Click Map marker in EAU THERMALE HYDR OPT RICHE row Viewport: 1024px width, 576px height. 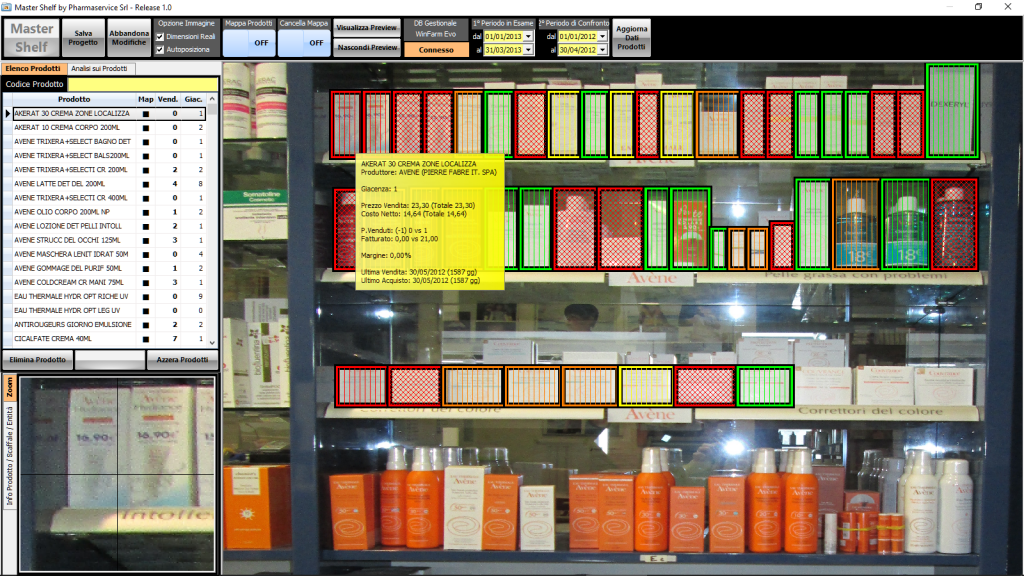click(x=146, y=296)
